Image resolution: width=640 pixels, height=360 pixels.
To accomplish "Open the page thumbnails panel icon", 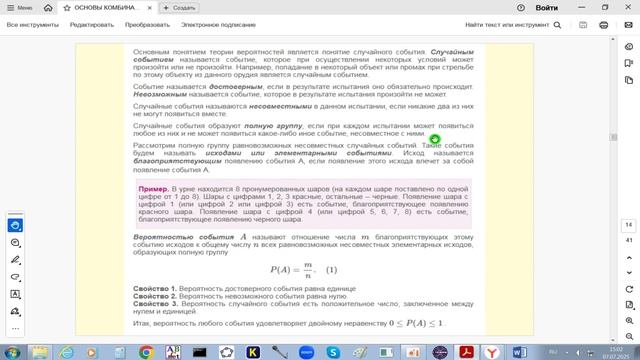I will click(x=629, y=80).
